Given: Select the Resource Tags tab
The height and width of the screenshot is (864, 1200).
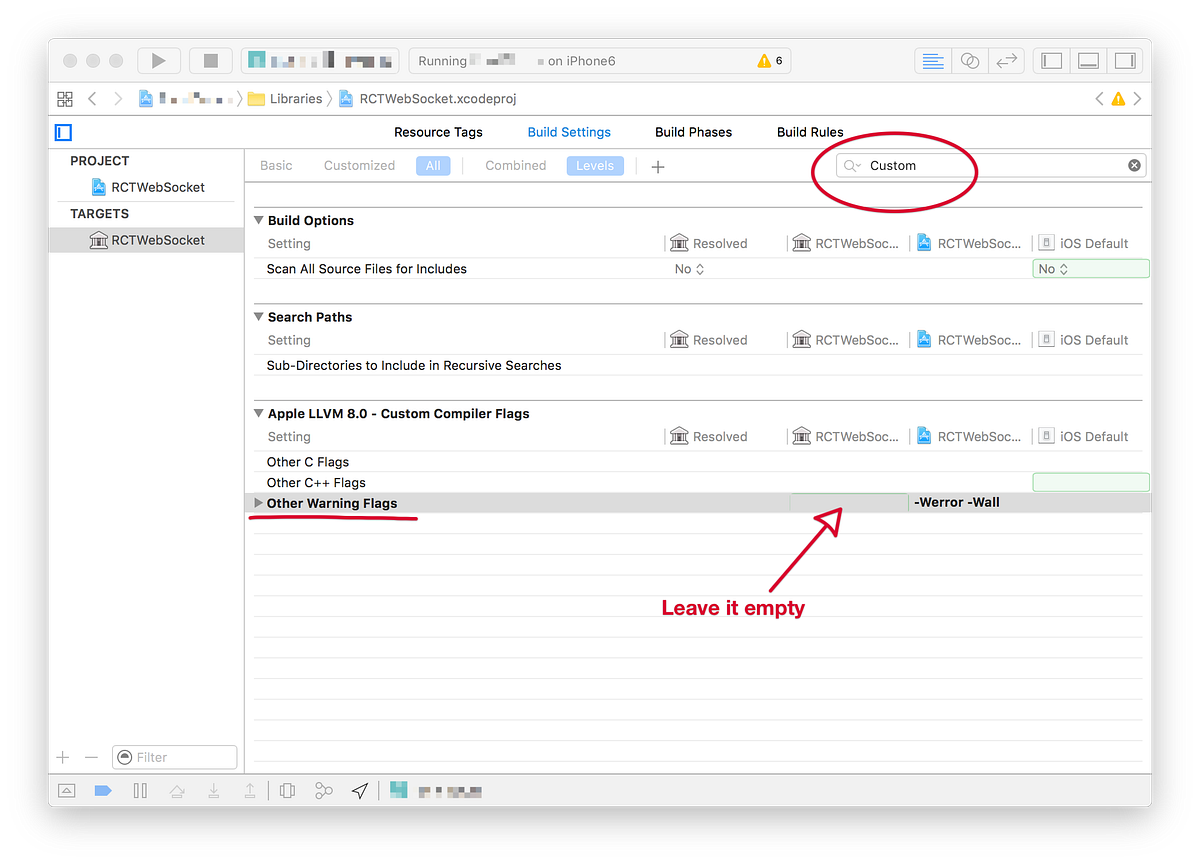Looking at the screenshot, I should 438,131.
